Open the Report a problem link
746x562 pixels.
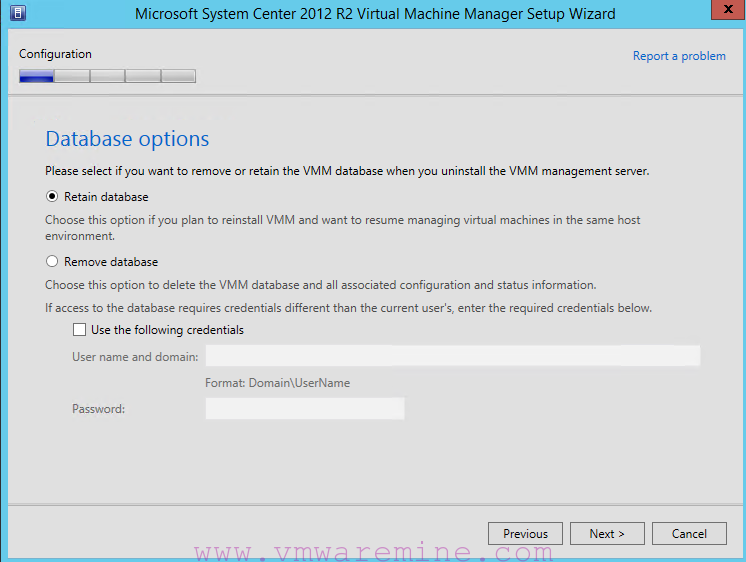click(679, 56)
